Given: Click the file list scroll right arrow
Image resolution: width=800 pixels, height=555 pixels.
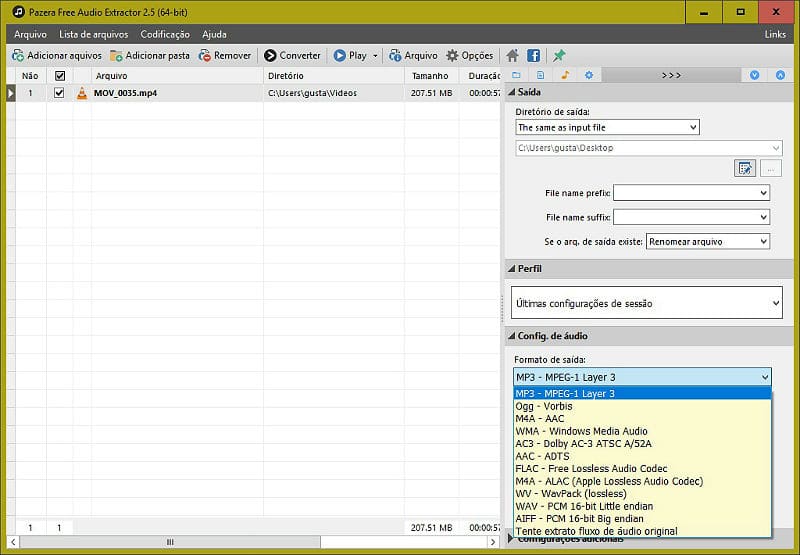Looking at the screenshot, I should pos(493,542).
